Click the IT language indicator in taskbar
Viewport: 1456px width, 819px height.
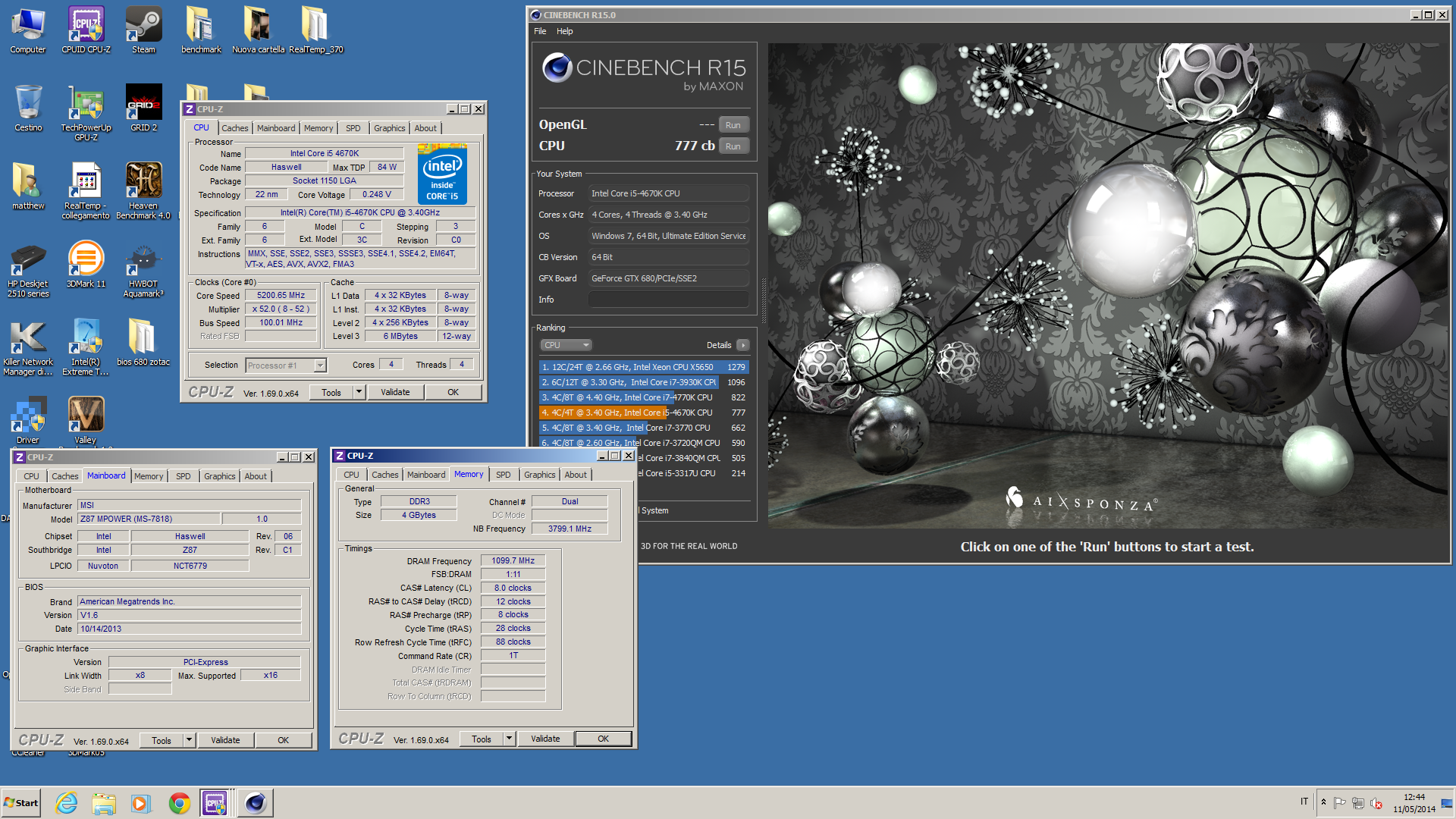point(1304,802)
